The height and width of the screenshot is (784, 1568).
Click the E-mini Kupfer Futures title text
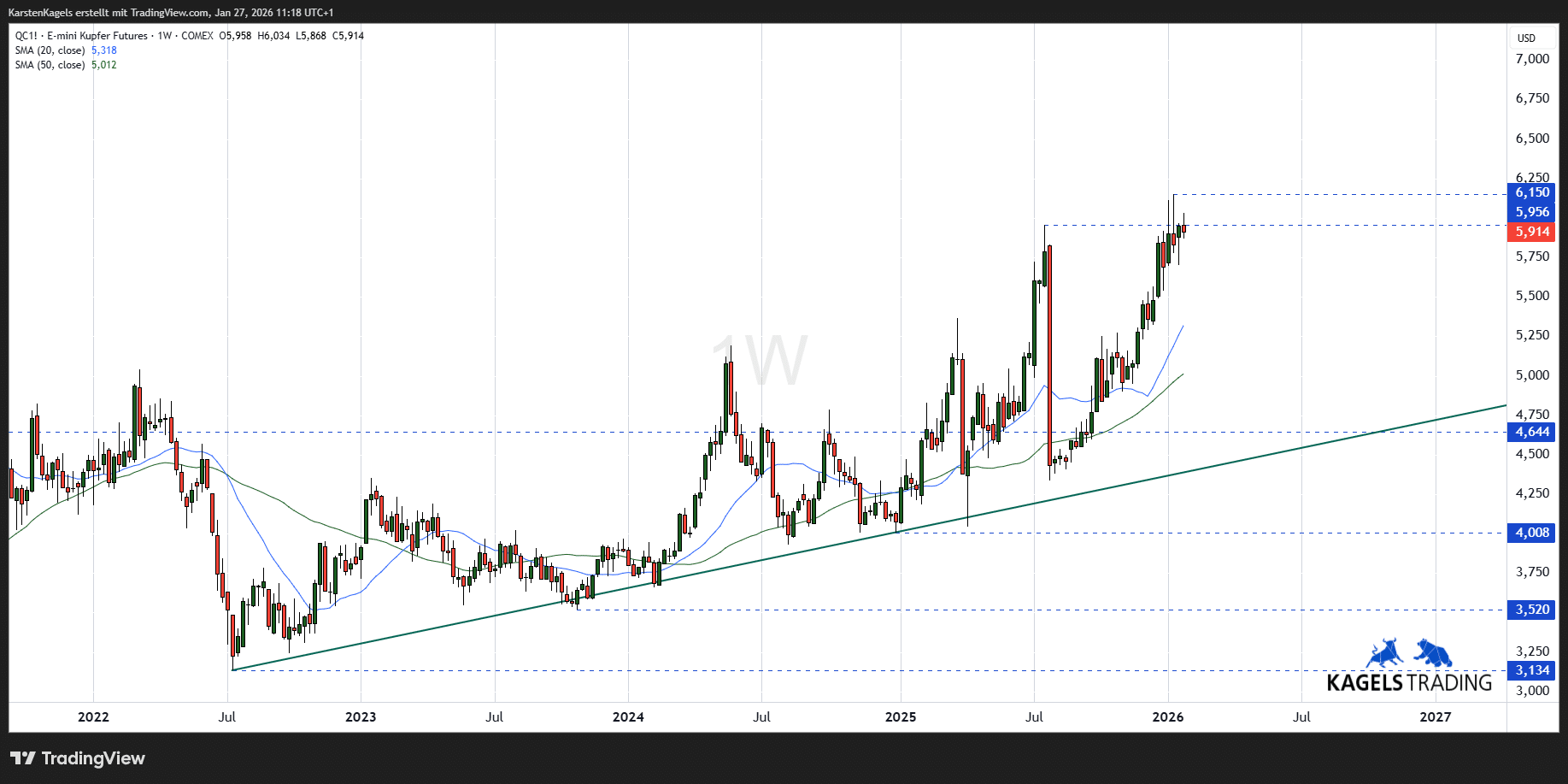pos(97,36)
